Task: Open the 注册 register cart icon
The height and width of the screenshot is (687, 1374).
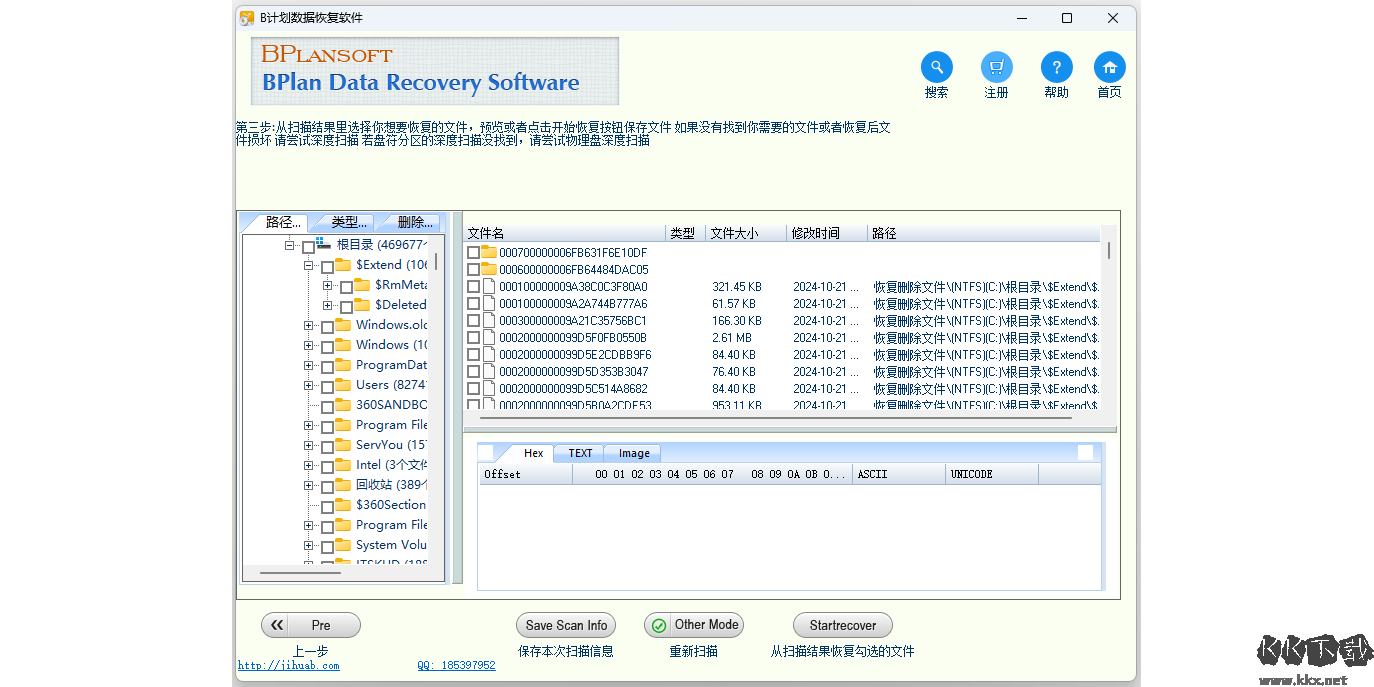Action: [x=996, y=67]
